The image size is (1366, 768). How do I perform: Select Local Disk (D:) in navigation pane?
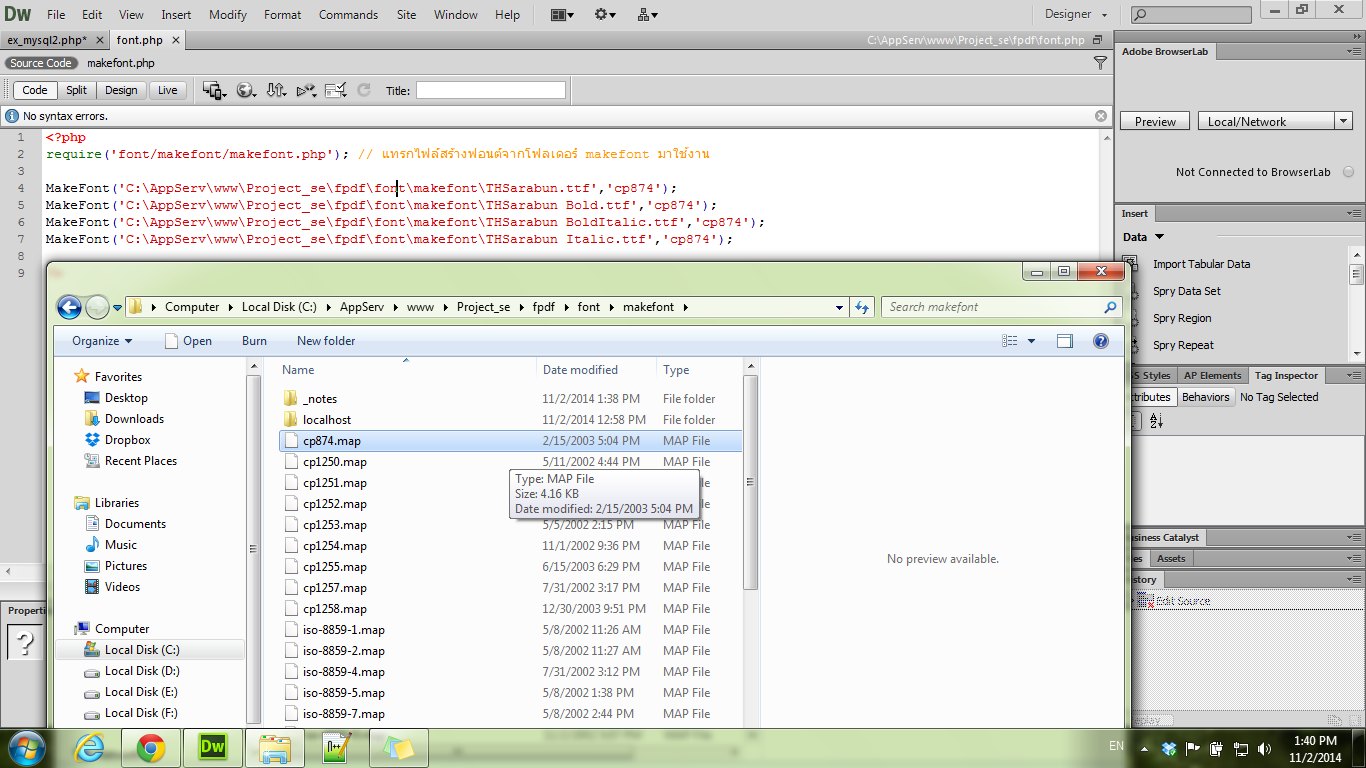[142, 671]
